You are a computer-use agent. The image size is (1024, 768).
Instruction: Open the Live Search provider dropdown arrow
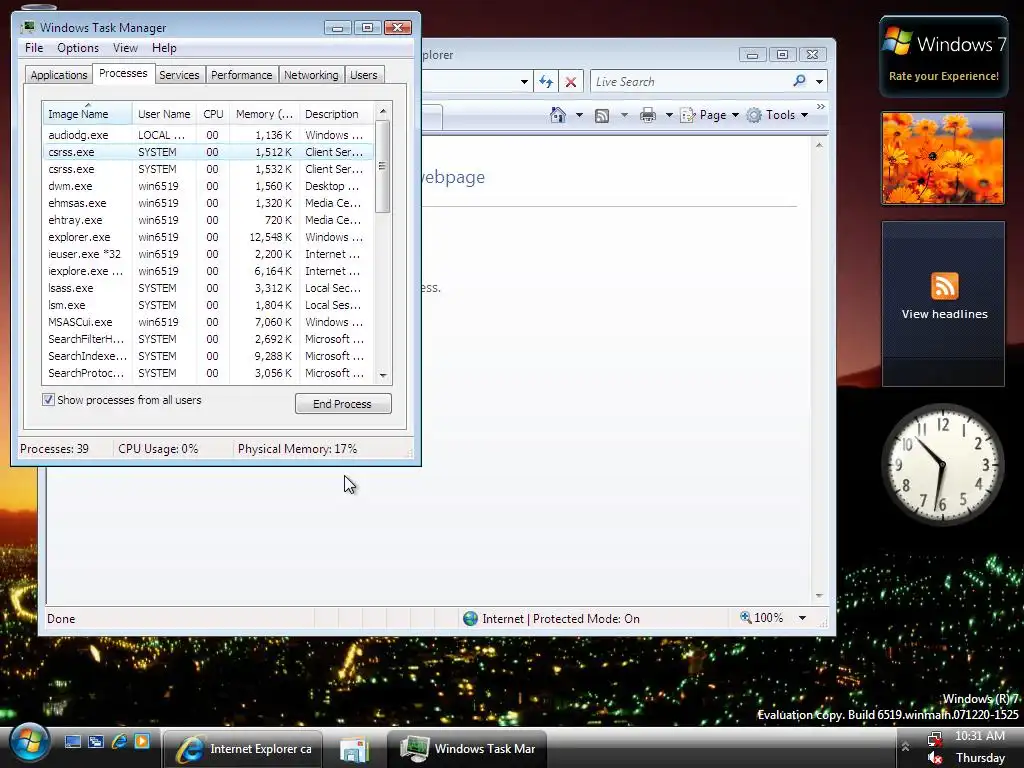coord(819,82)
